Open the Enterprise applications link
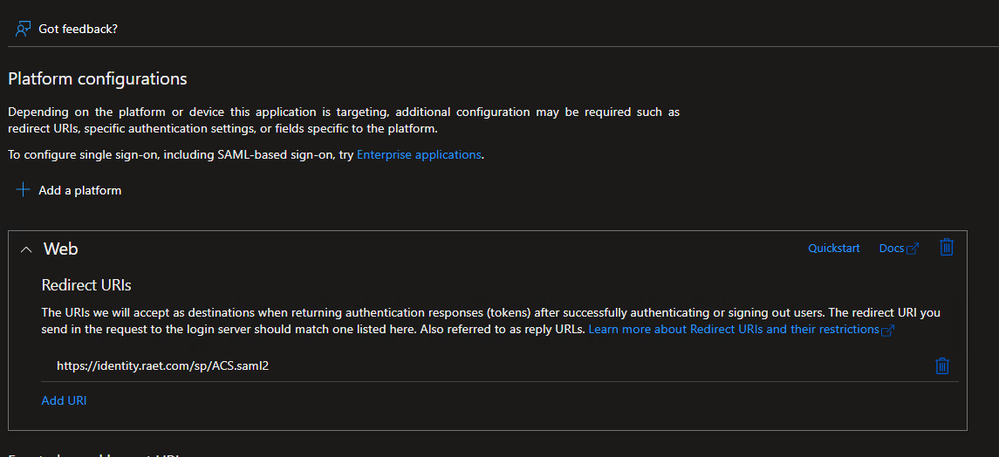The width and height of the screenshot is (999, 457). click(x=419, y=155)
